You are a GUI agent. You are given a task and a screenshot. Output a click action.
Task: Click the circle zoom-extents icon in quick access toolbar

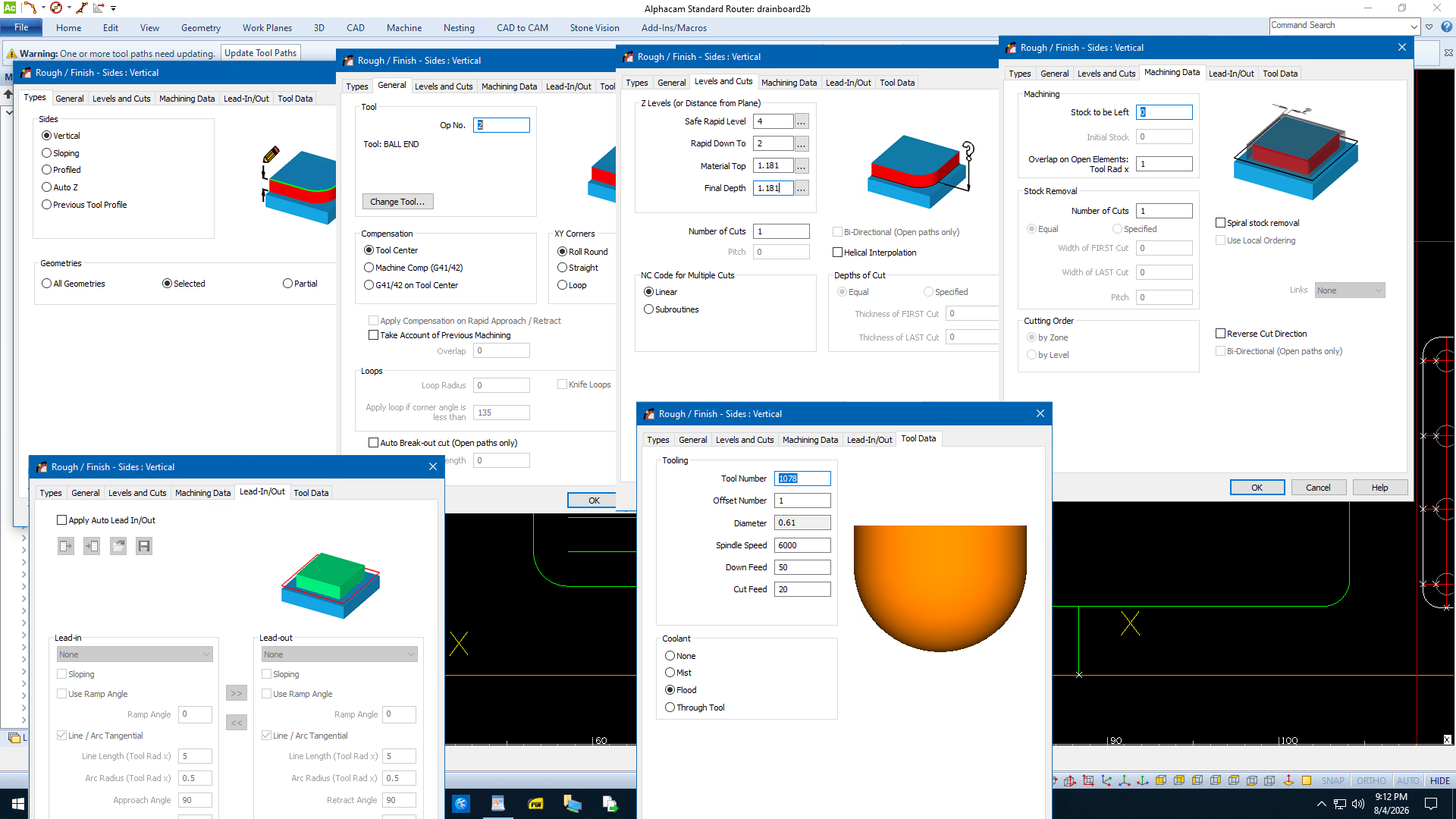tap(56, 8)
